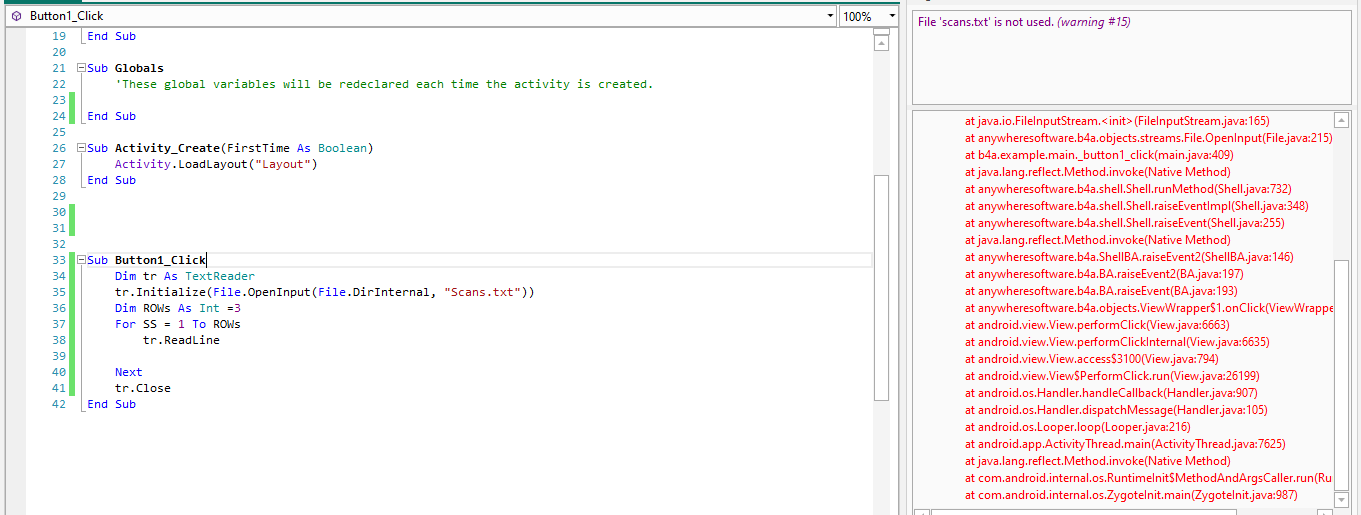Click the Shell.runMethod(Shell.java:732) log line
1361x515 pixels.
click(x=1128, y=189)
